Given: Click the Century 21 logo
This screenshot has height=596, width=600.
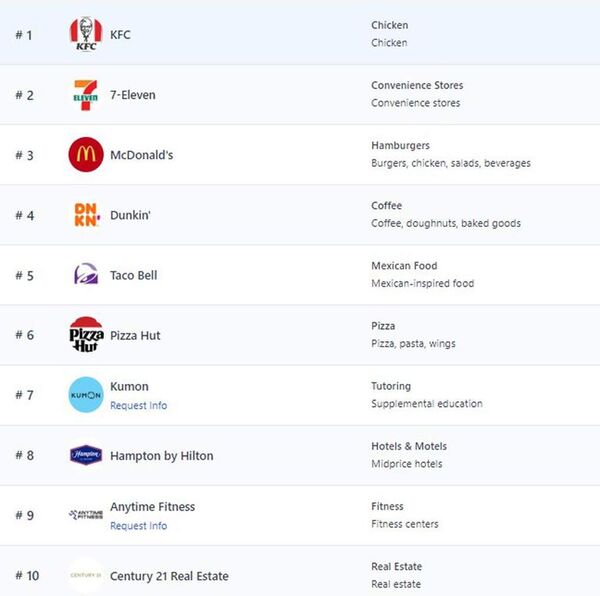Looking at the screenshot, I should (86, 575).
